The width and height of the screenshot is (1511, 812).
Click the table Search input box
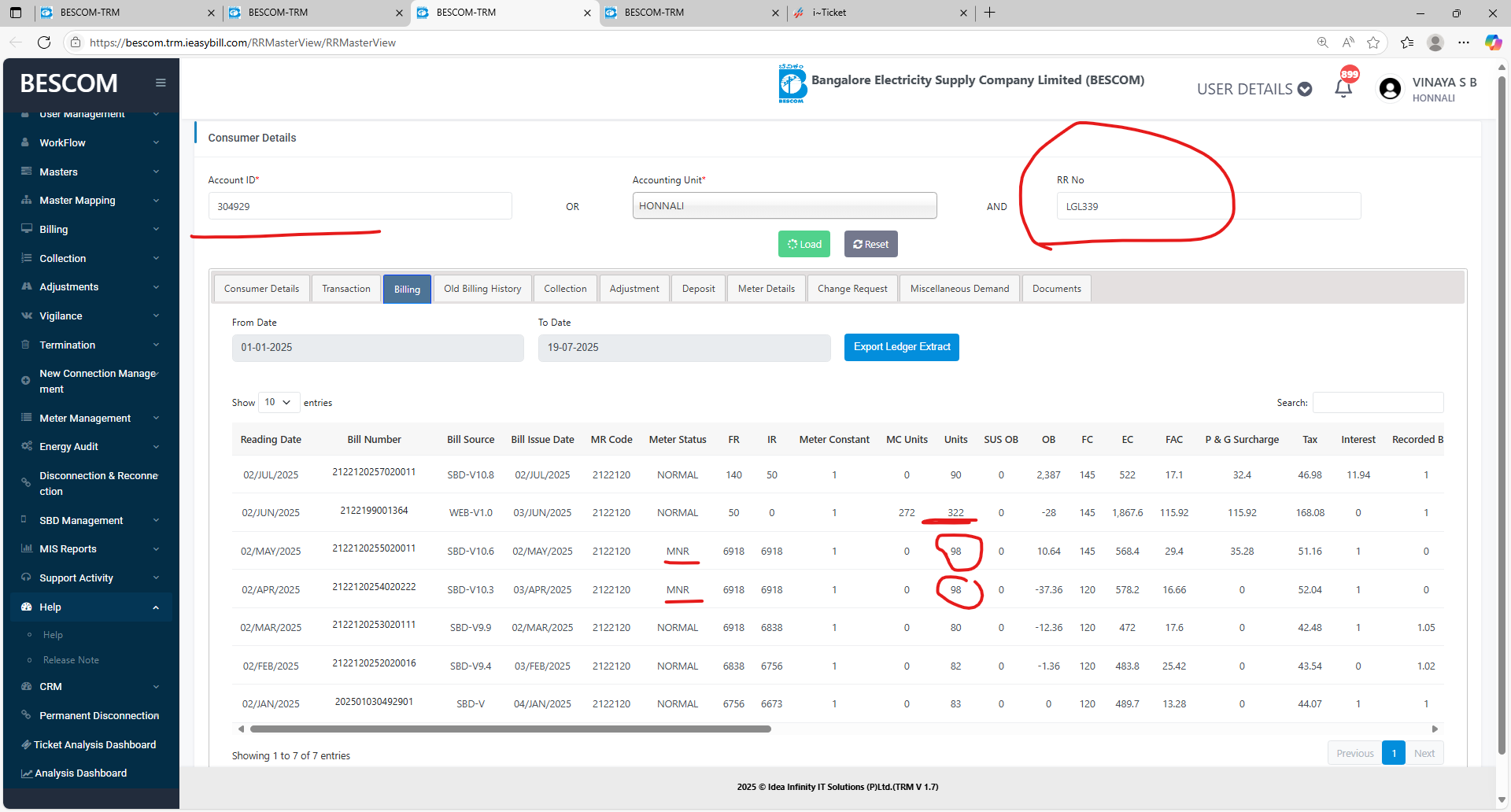tap(1378, 402)
